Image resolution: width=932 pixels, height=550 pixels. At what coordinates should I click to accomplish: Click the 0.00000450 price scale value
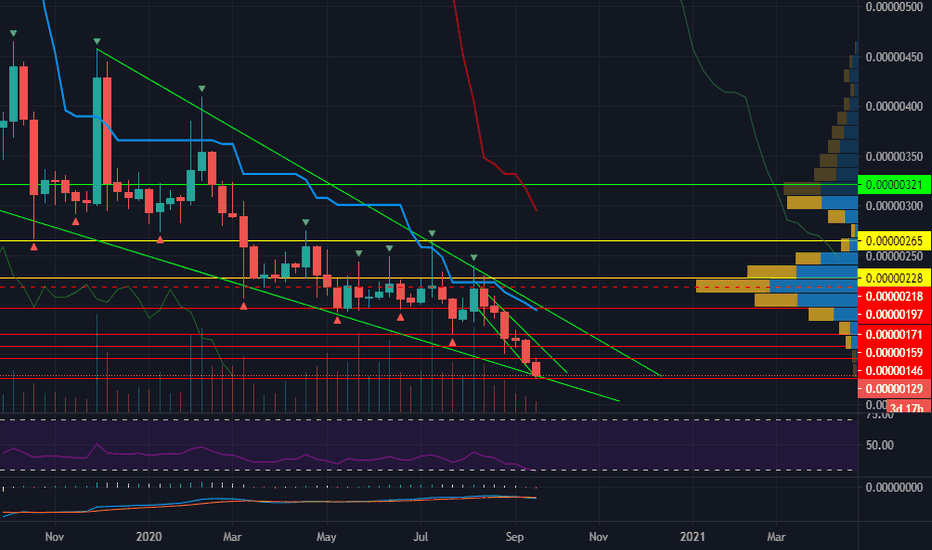point(895,57)
